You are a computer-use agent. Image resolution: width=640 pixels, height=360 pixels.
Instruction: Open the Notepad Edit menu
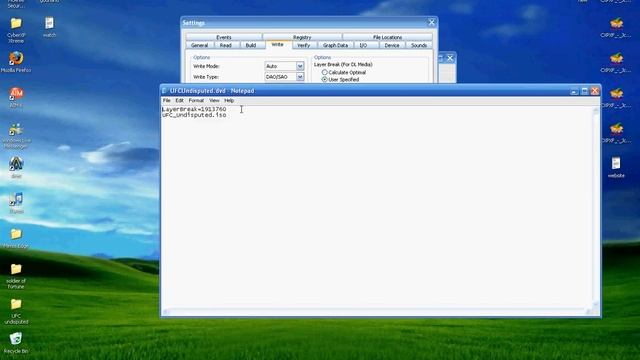click(179, 100)
